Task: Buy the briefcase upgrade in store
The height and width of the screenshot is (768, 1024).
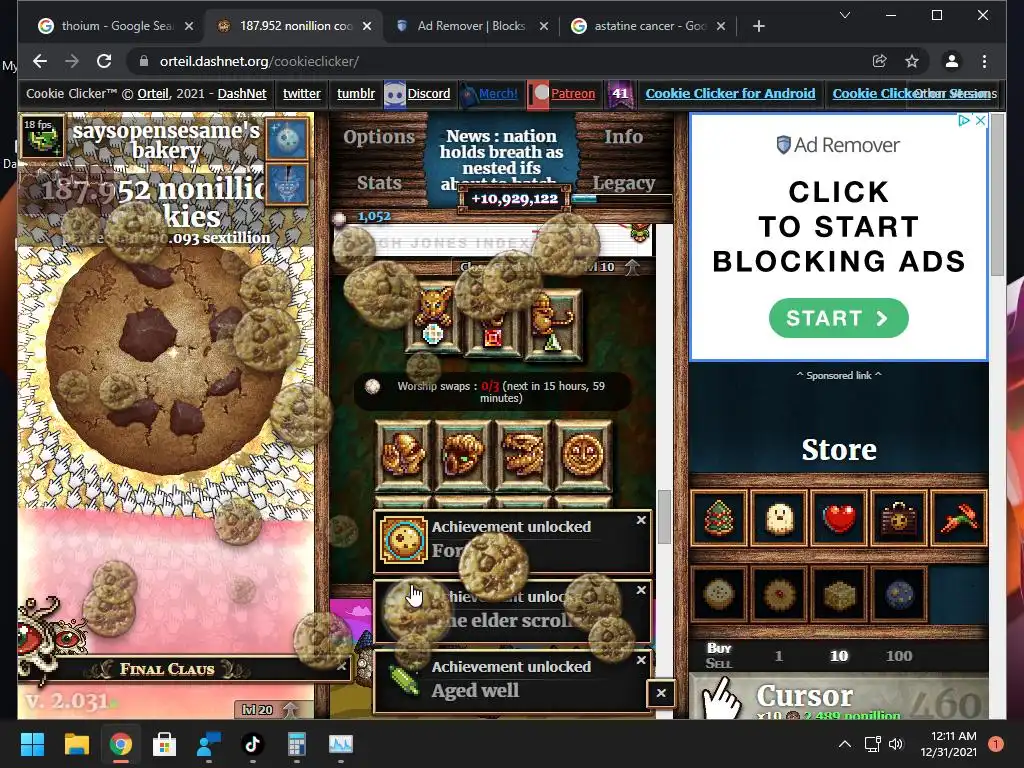Action: [899, 519]
